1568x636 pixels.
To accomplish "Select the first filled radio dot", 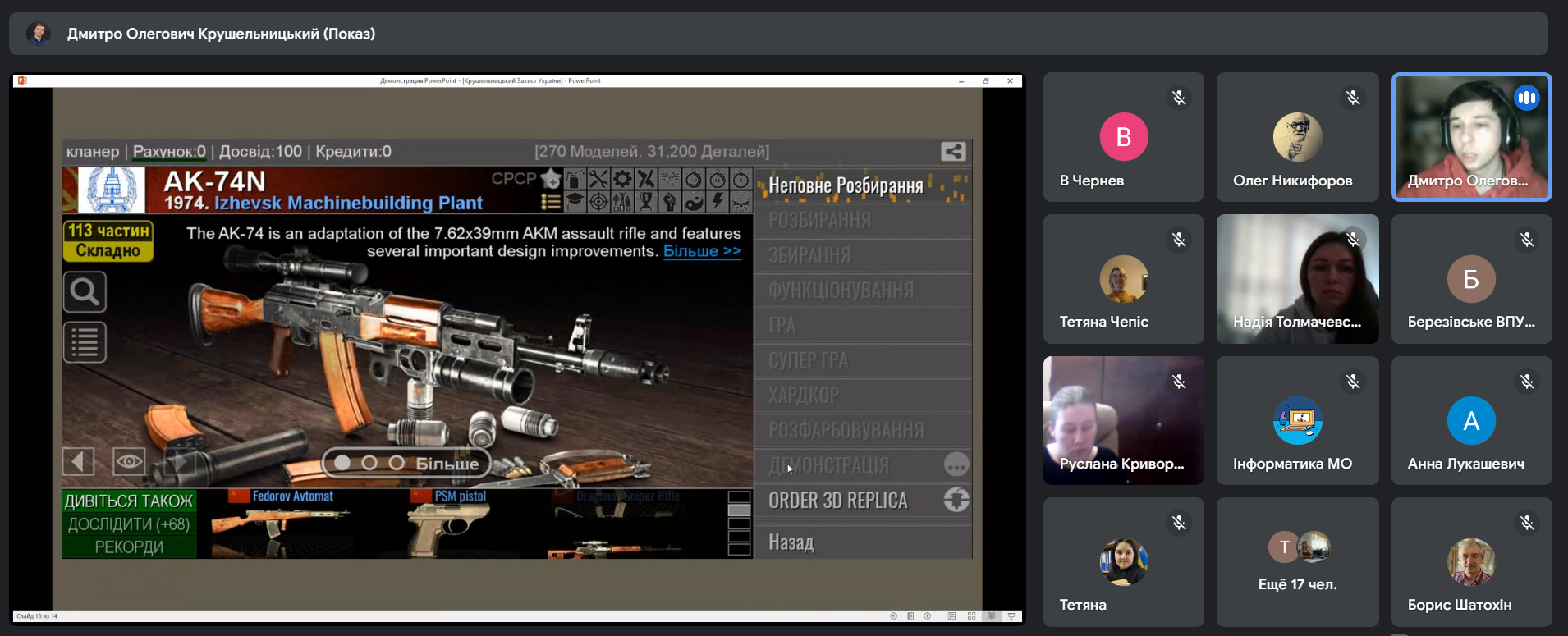I will click(342, 464).
